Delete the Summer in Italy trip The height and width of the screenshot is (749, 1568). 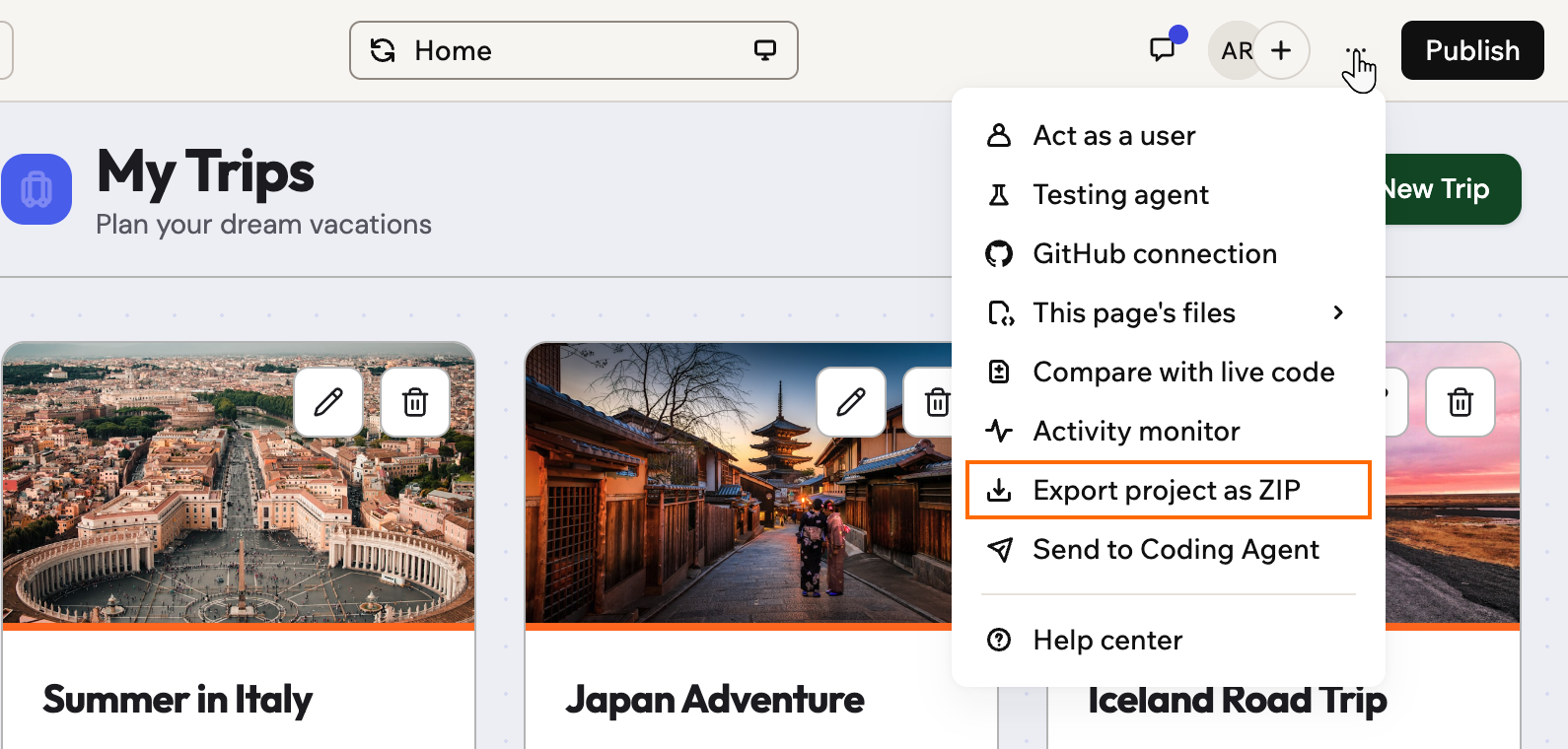pyautogui.click(x=415, y=402)
